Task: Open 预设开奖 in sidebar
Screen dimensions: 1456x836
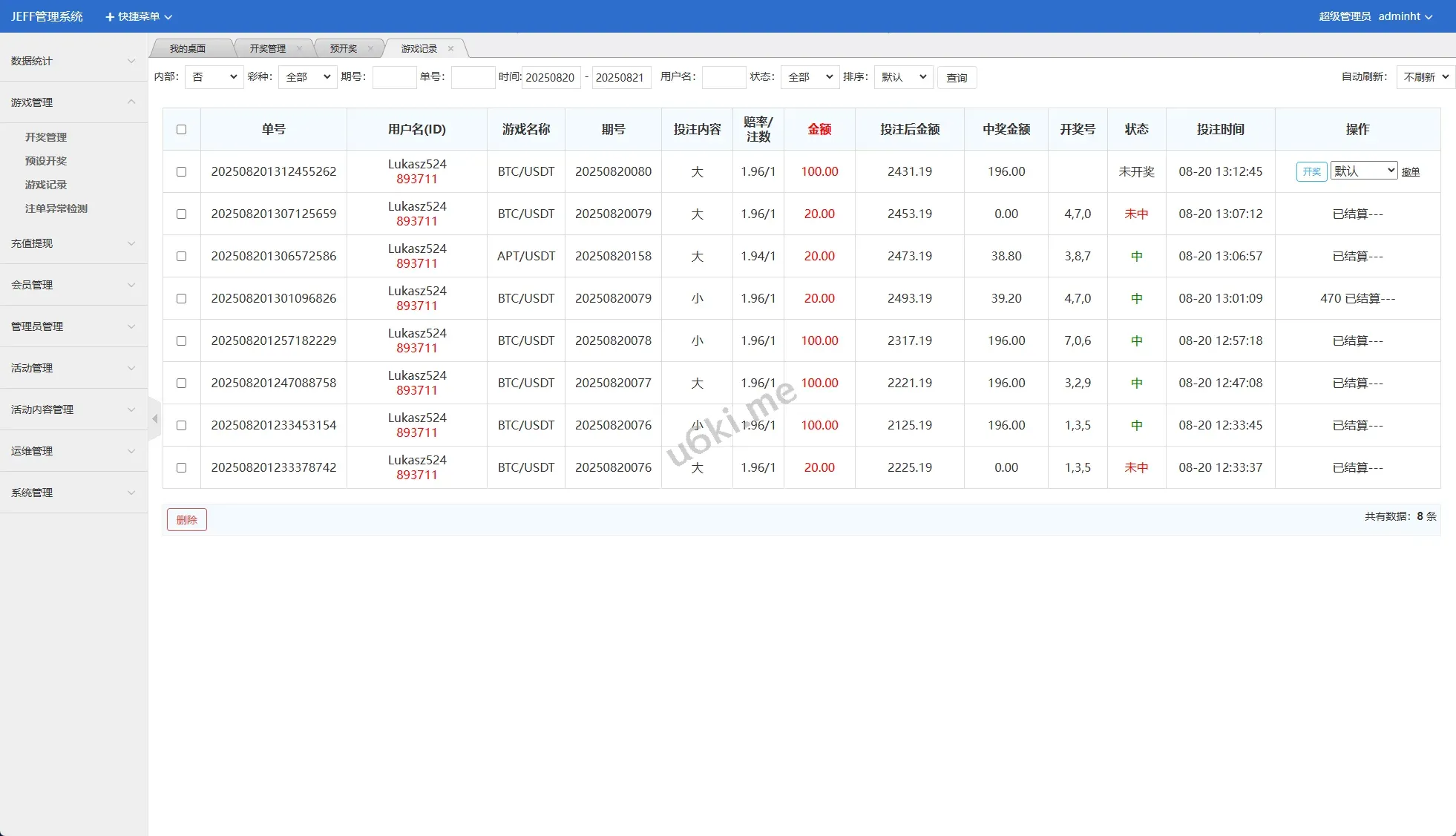Action: [x=46, y=161]
